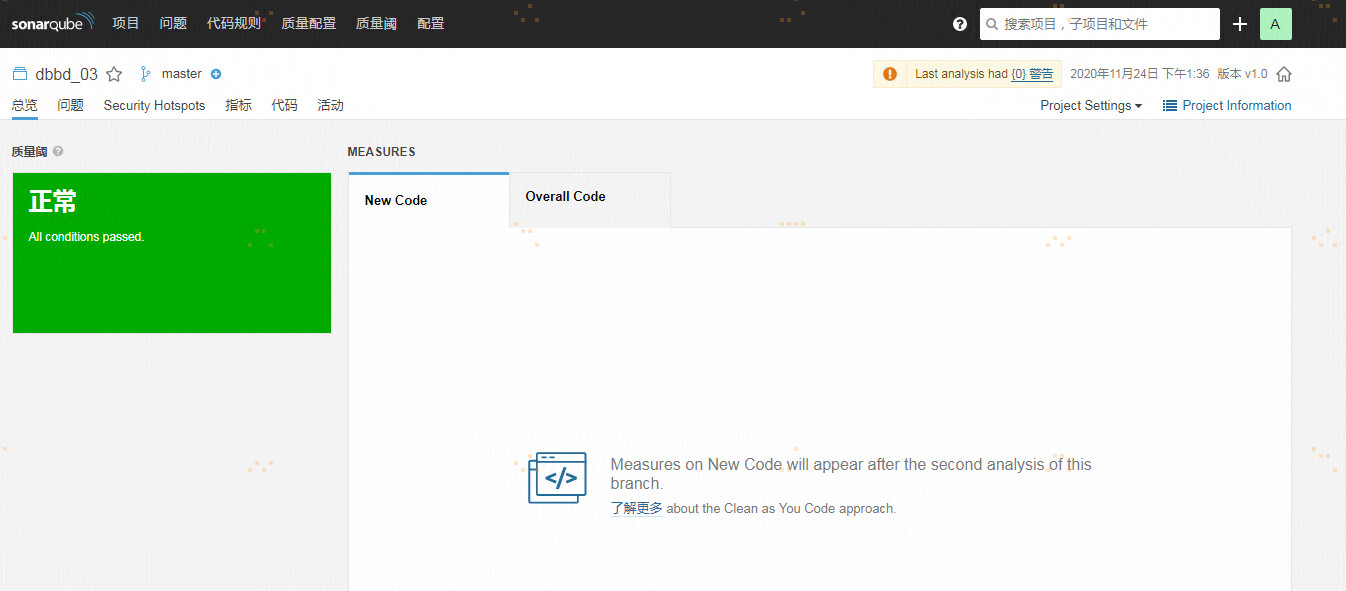Open 质量配置 in top navigation
1346x591 pixels.
pos(308,23)
